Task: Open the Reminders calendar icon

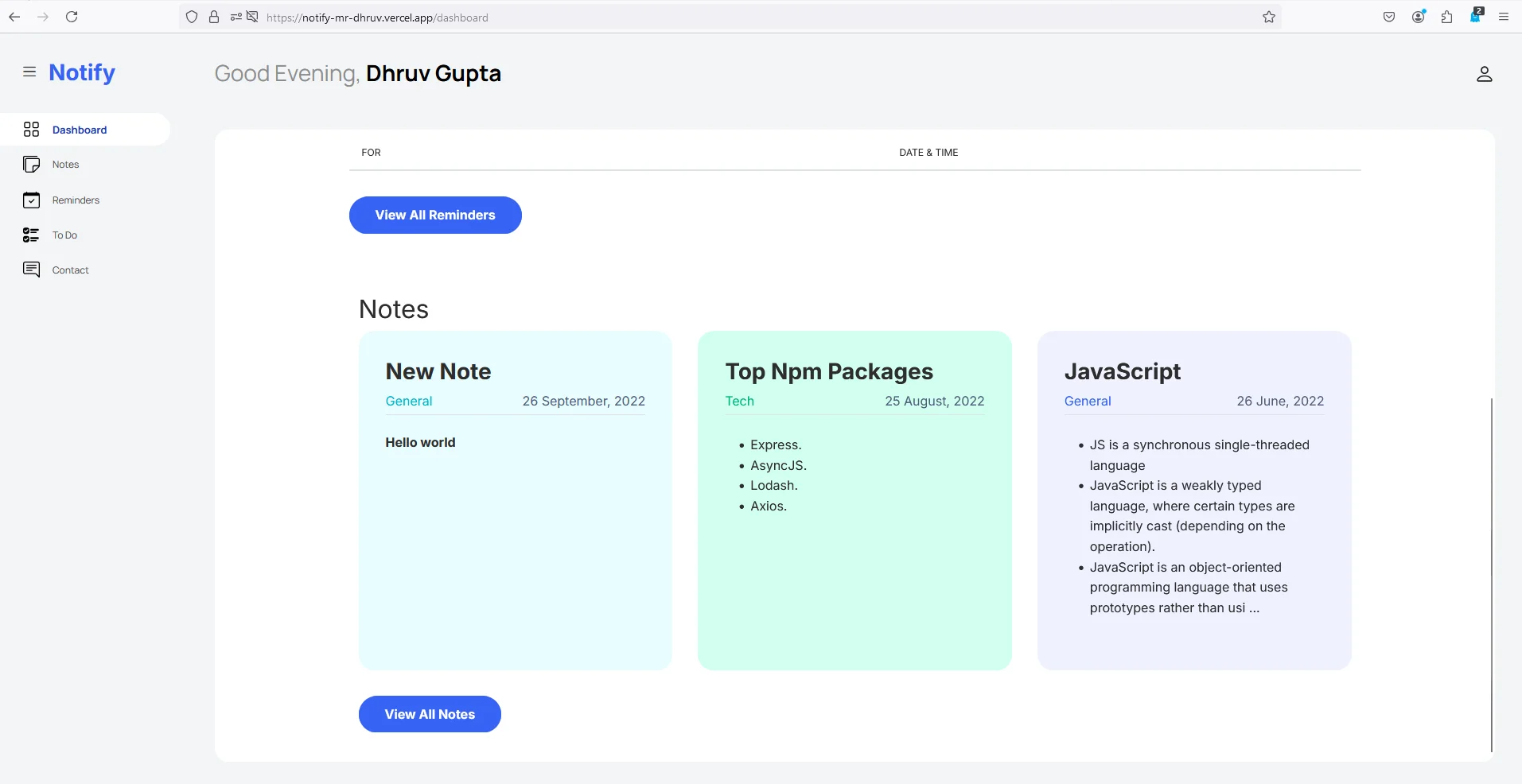Action: click(31, 200)
